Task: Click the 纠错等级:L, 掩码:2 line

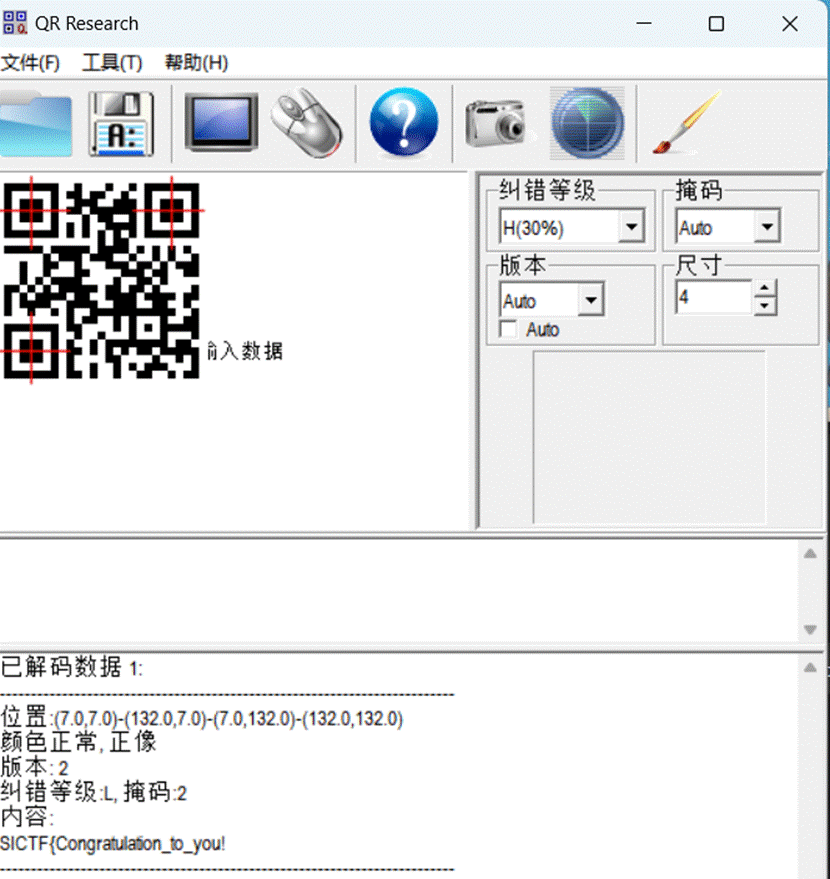Action: point(94,792)
